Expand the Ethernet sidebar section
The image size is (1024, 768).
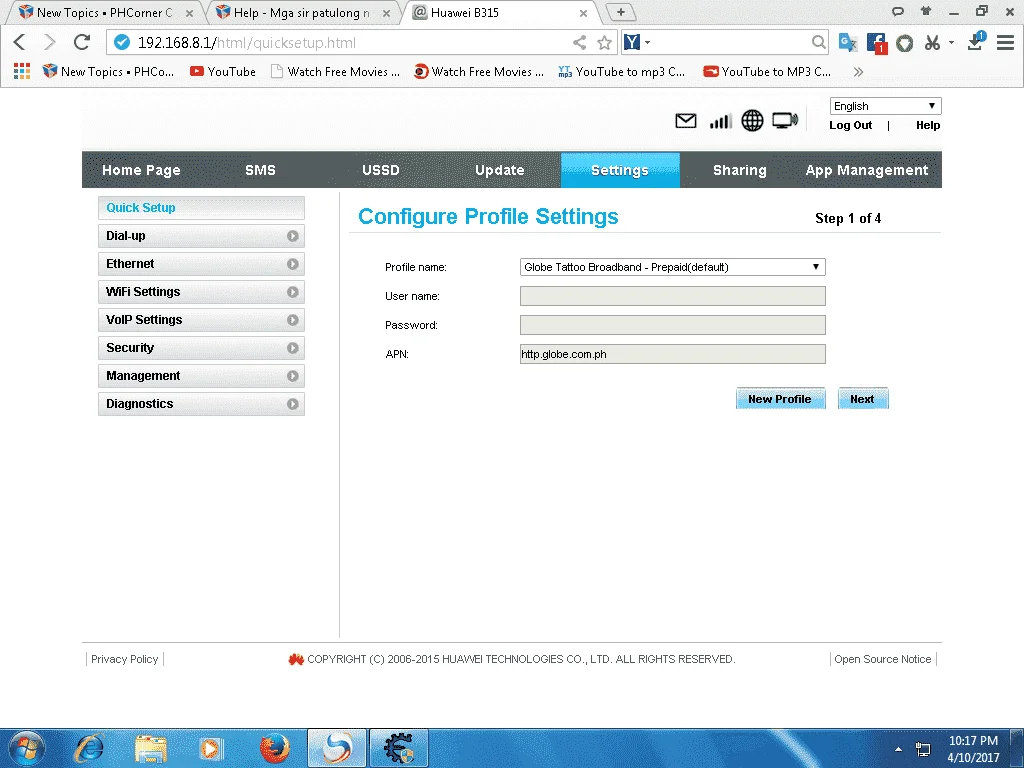[201, 264]
